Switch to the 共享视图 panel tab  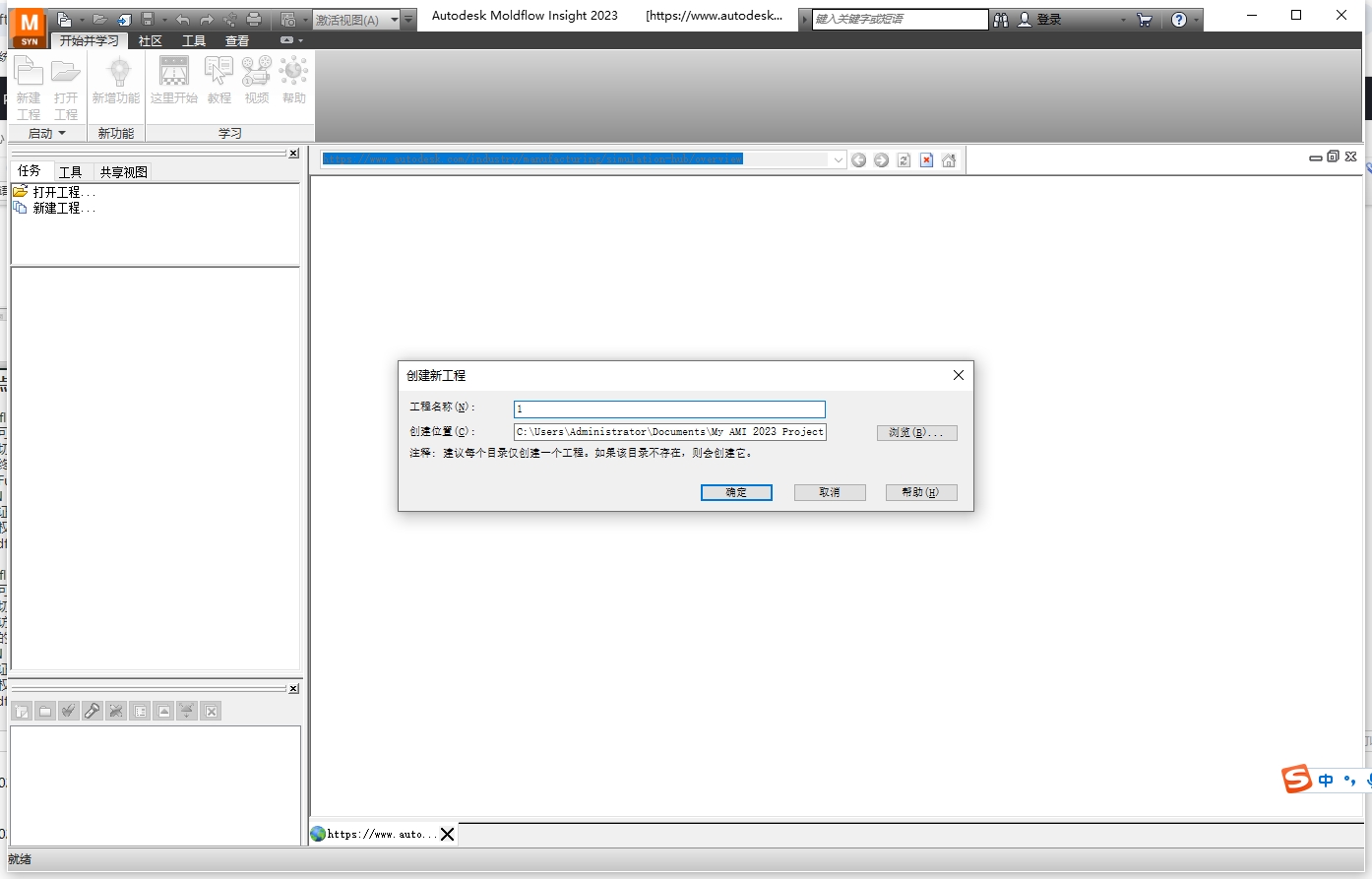[123, 172]
